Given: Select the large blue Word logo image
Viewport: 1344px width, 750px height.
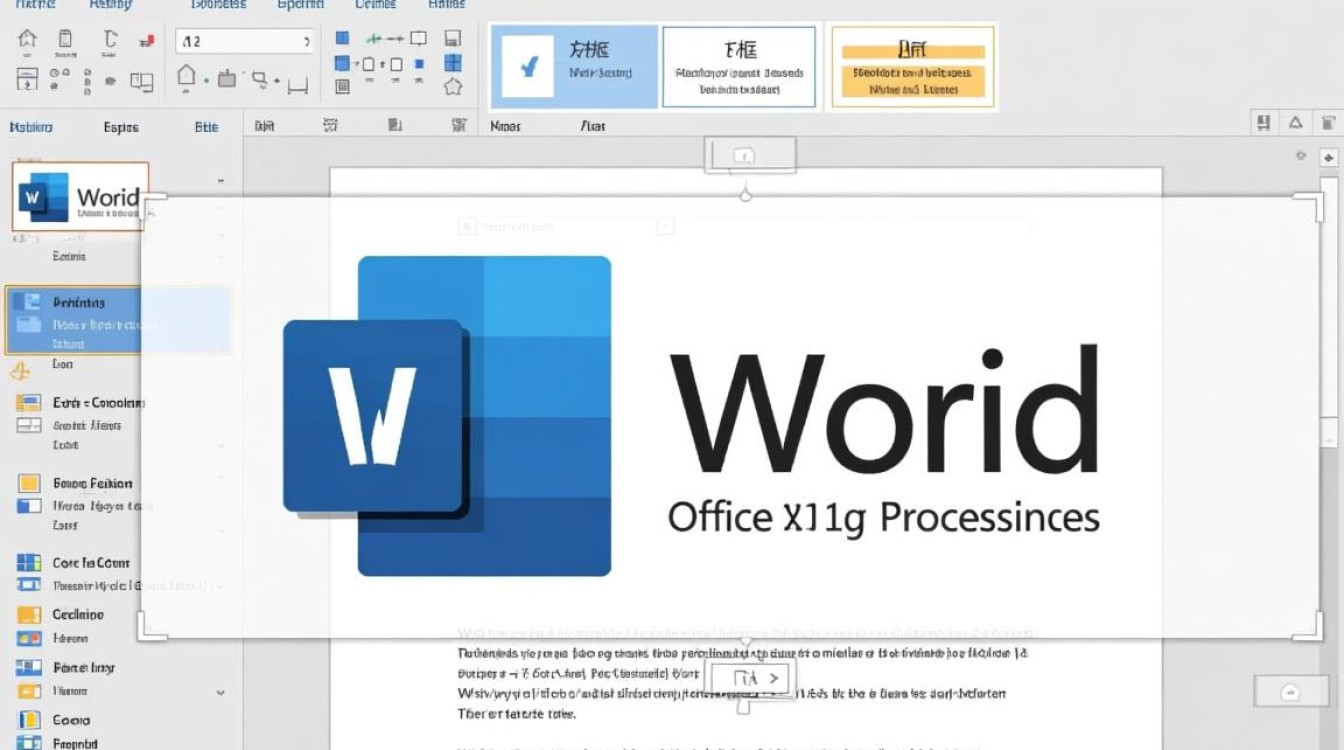Looking at the screenshot, I should (447, 416).
